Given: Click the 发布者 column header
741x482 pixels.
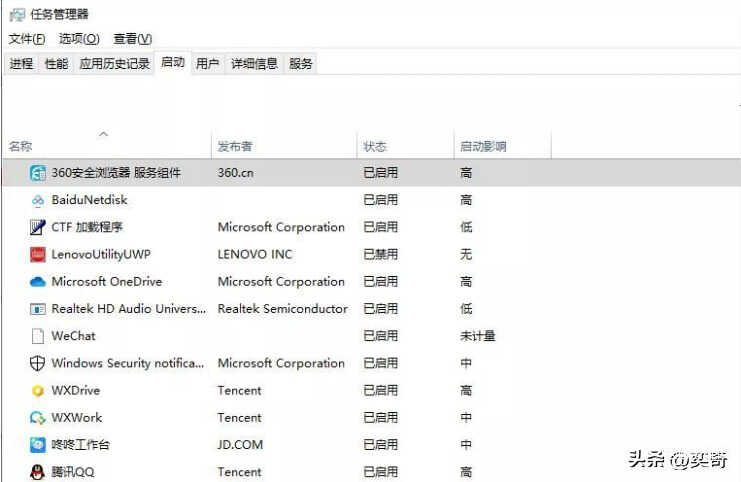Looking at the screenshot, I should click(234, 146).
